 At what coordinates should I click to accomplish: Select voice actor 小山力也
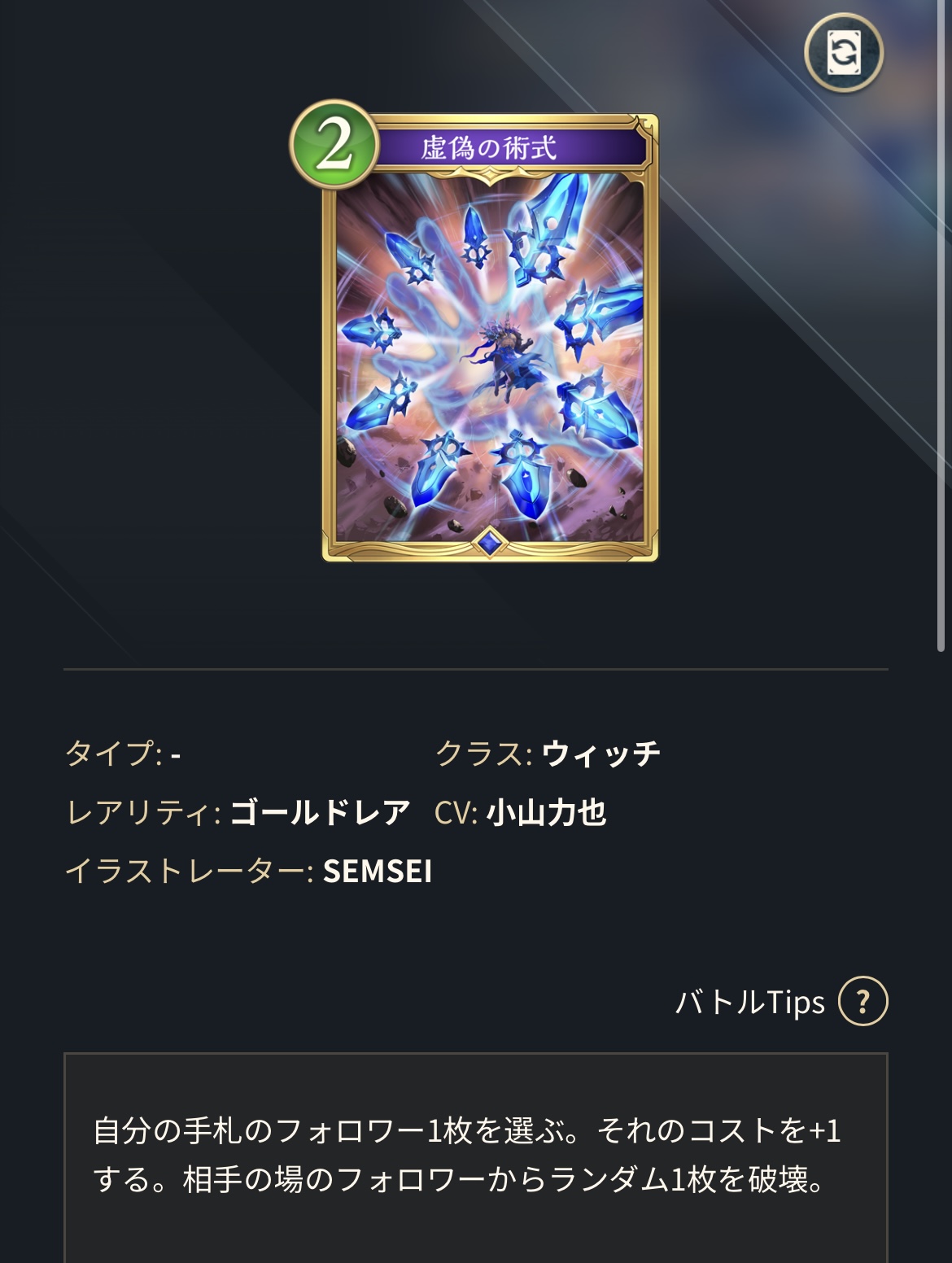tap(547, 812)
